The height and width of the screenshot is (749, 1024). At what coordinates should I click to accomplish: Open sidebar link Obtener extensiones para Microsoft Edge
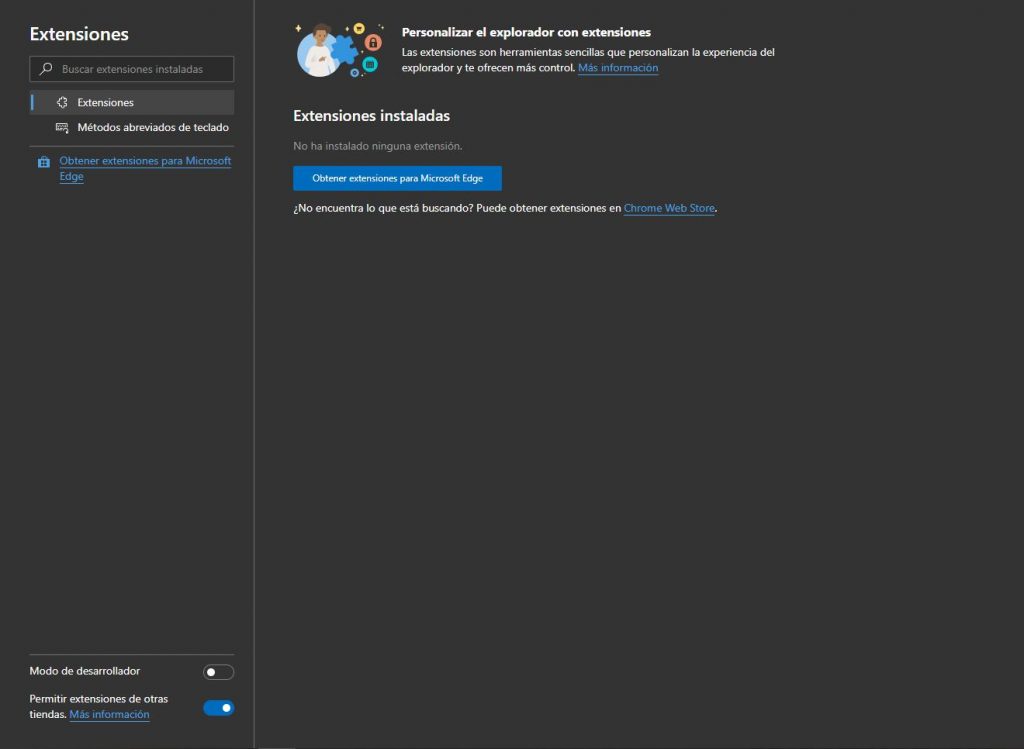pos(145,168)
